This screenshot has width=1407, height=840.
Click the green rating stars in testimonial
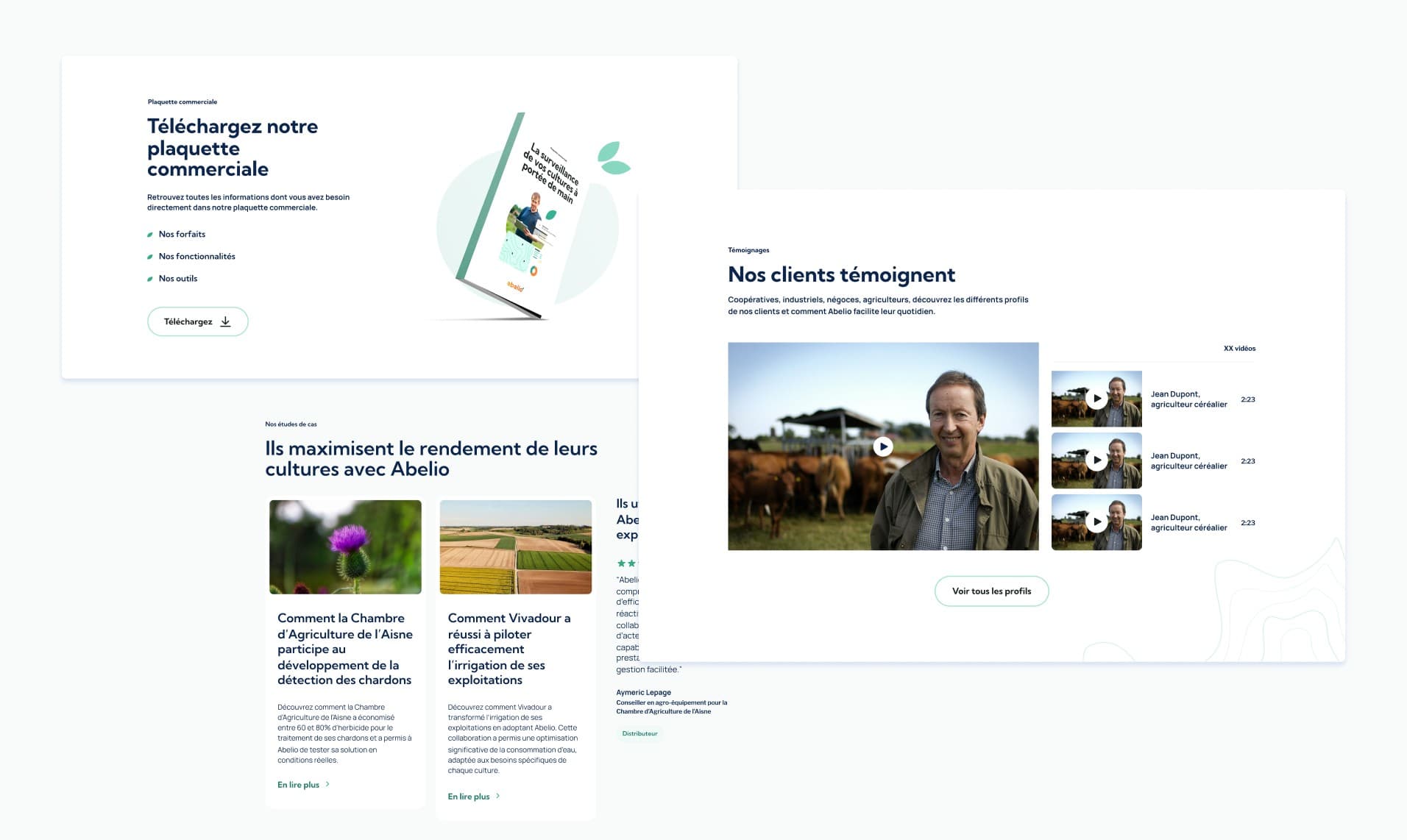tap(627, 563)
